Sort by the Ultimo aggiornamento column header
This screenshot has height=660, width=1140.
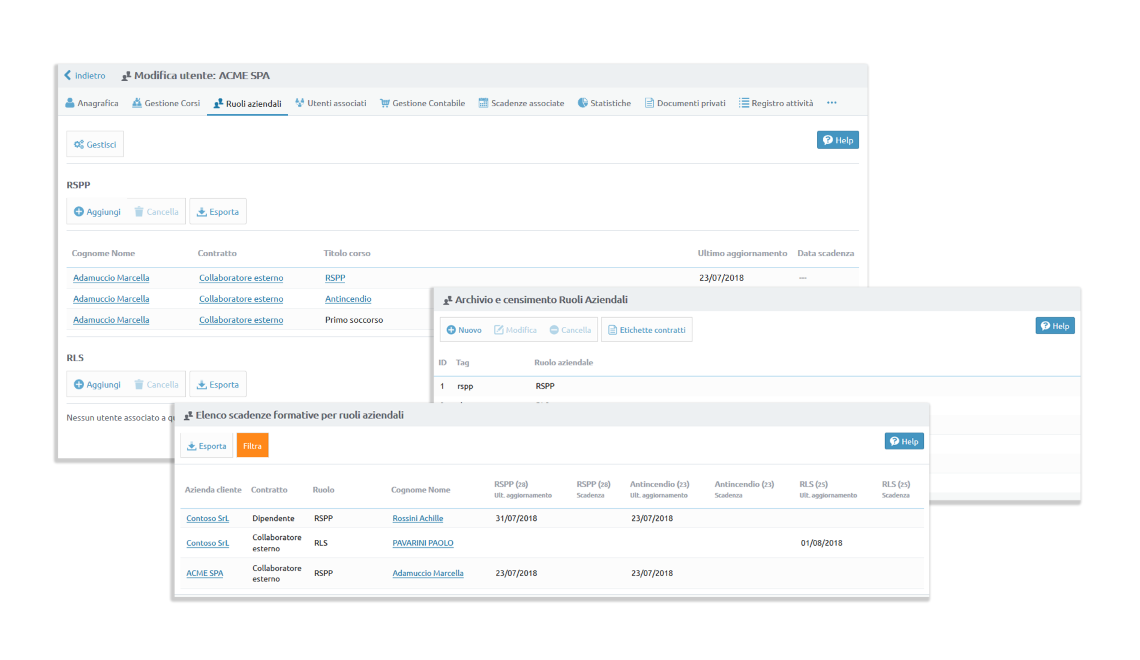click(x=742, y=253)
